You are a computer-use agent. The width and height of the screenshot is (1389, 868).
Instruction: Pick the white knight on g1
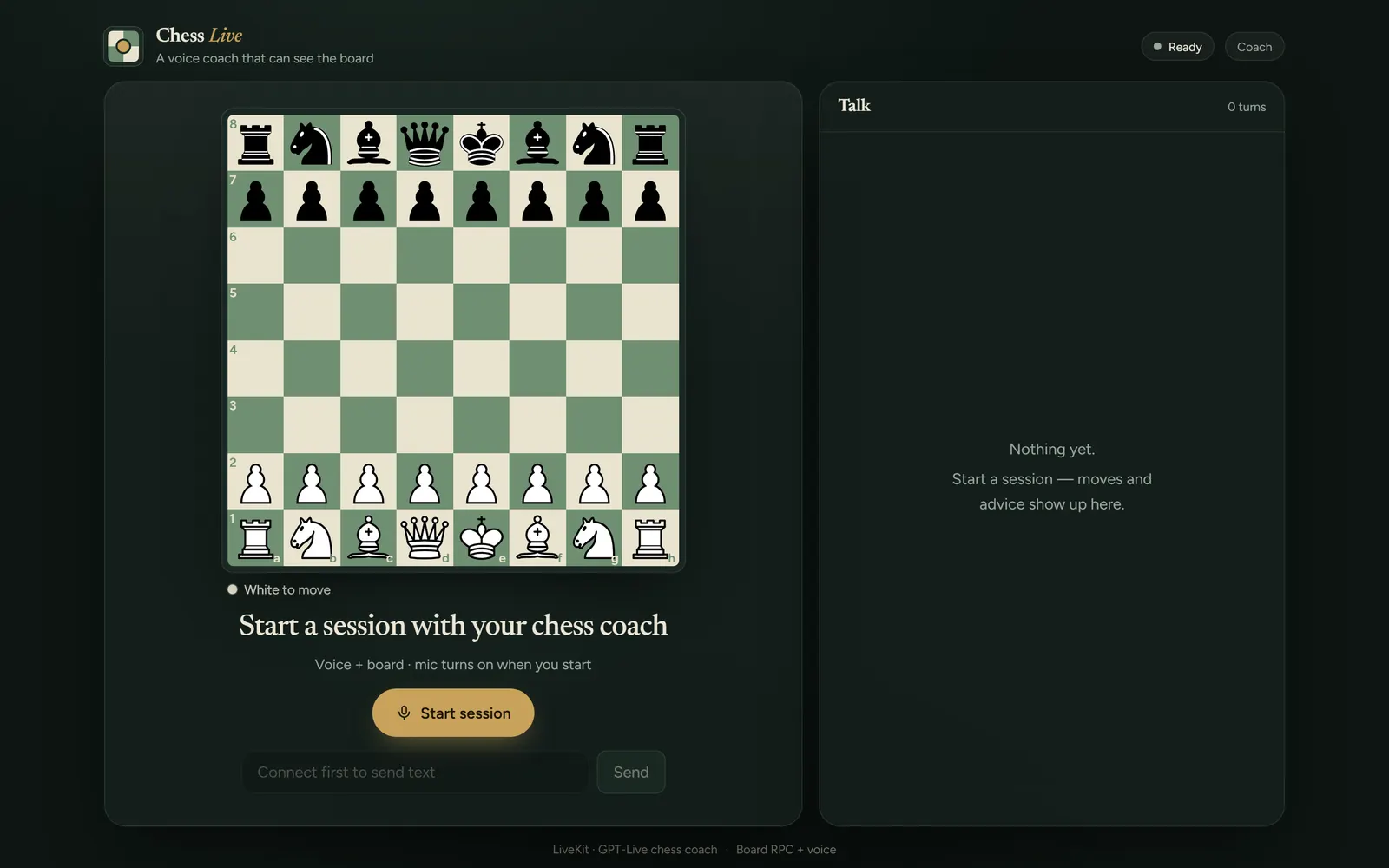coord(594,537)
